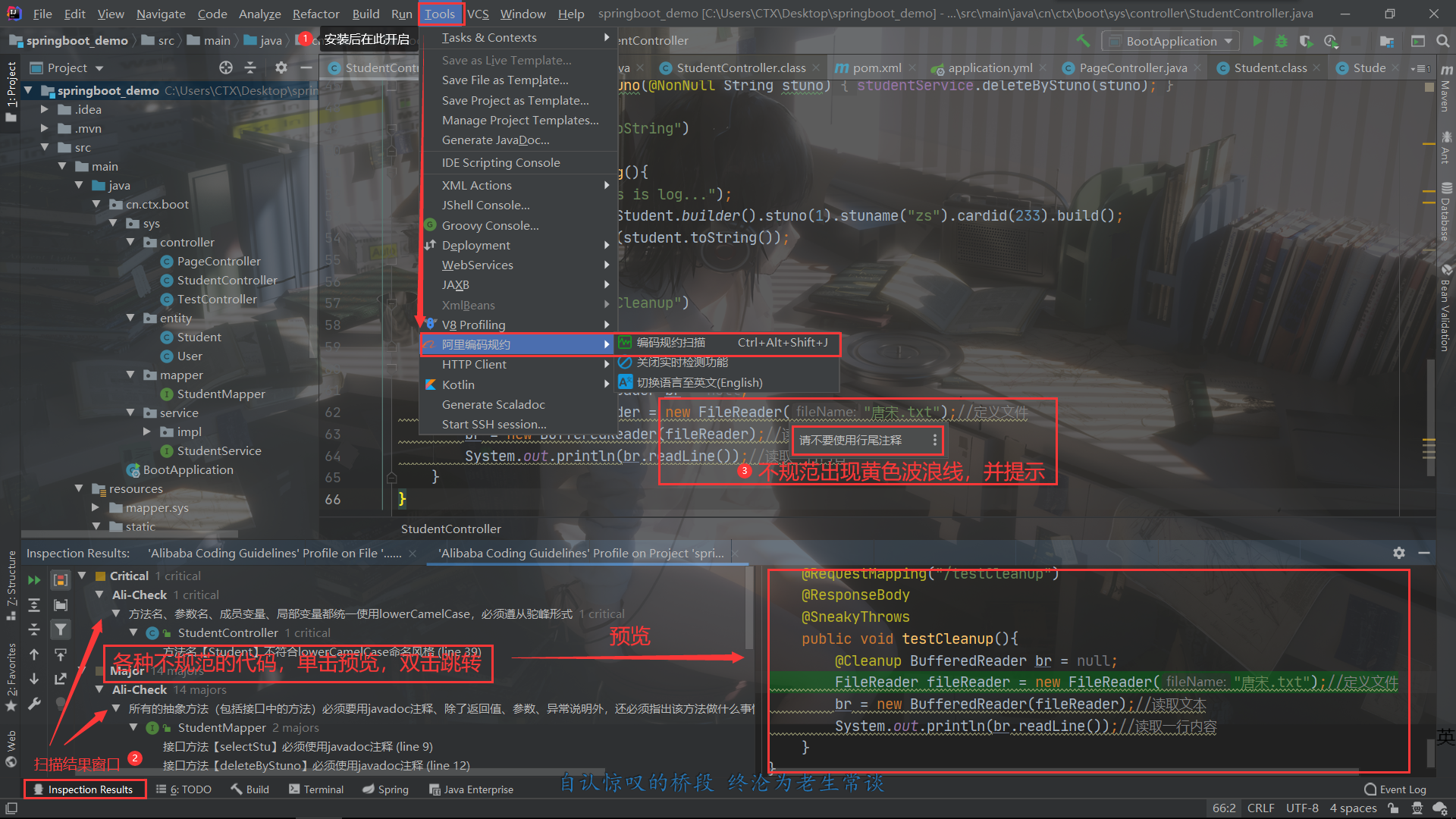
Task: Click the locate-file crosshair icon in Project panel
Action: (226, 67)
